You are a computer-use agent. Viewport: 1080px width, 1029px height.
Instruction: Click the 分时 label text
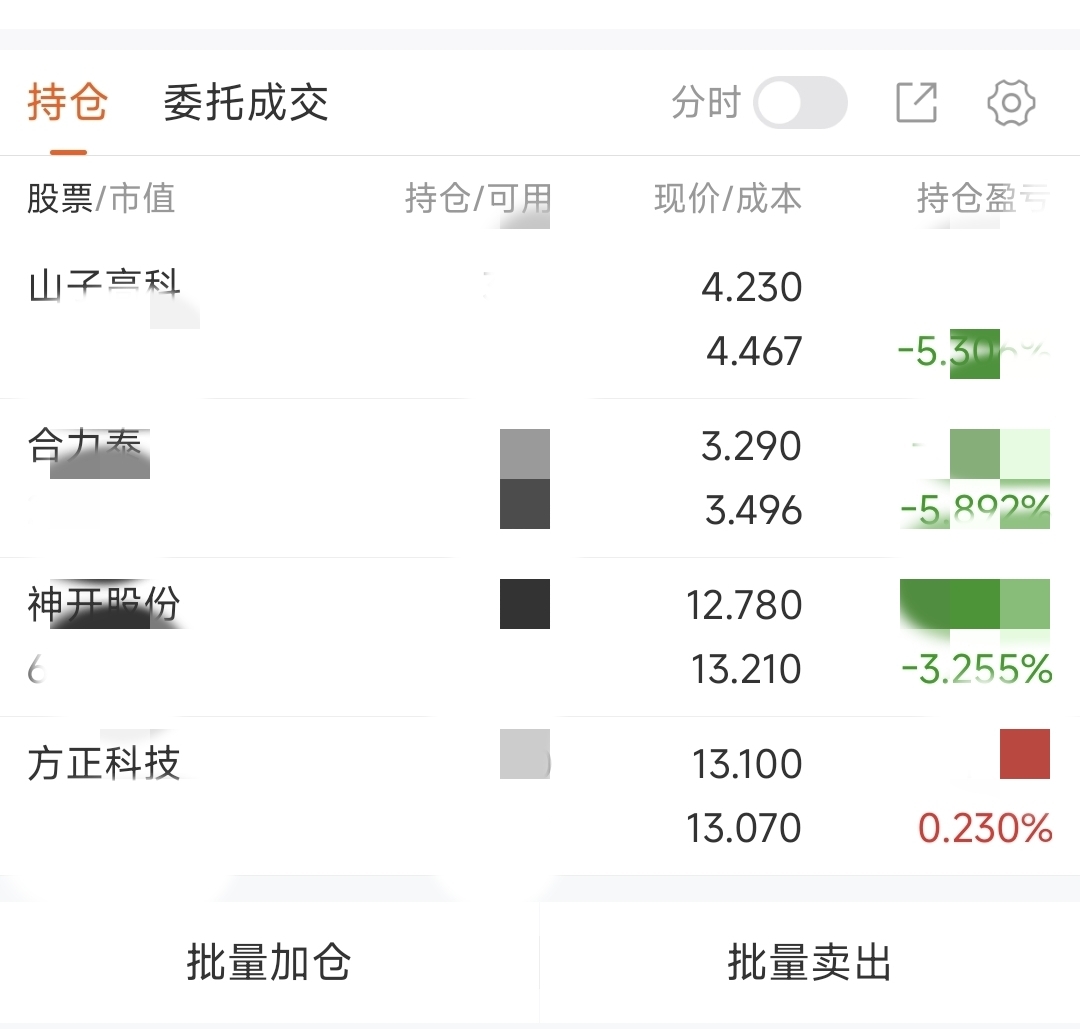[706, 103]
